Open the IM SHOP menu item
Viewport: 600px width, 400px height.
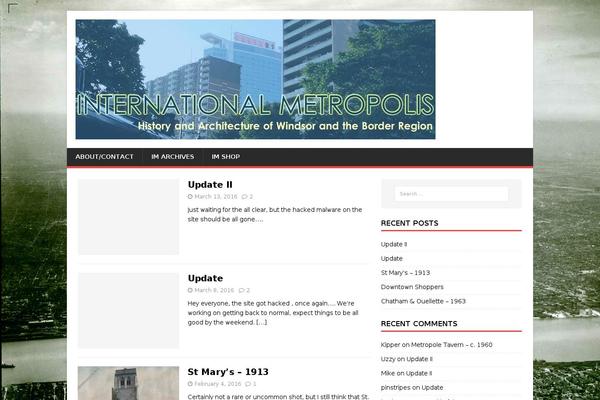[226, 157]
